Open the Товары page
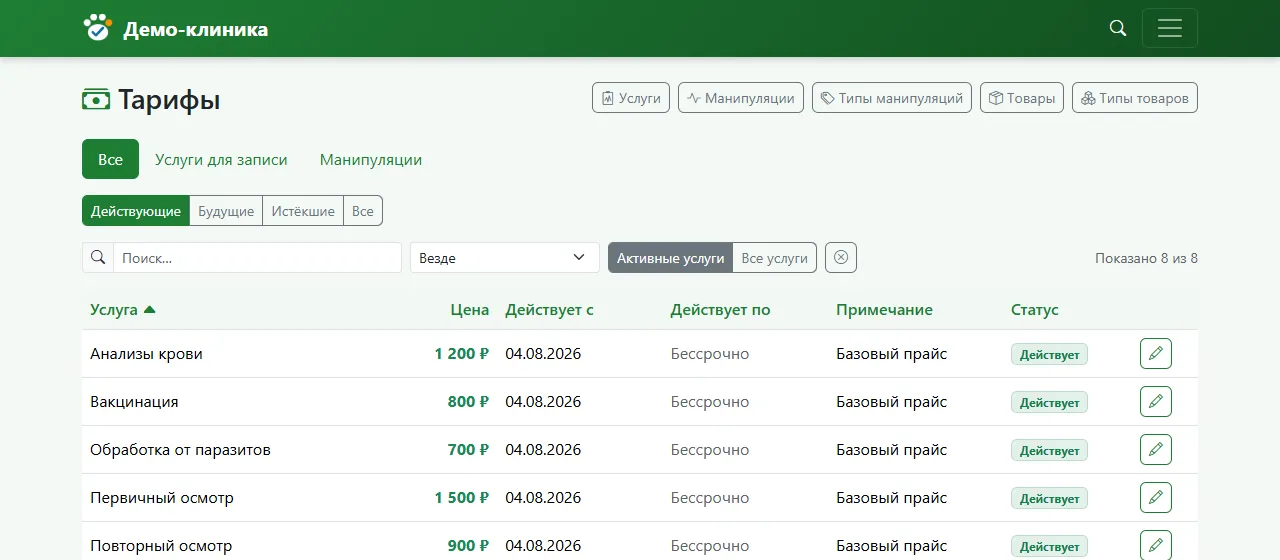 tap(1022, 98)
